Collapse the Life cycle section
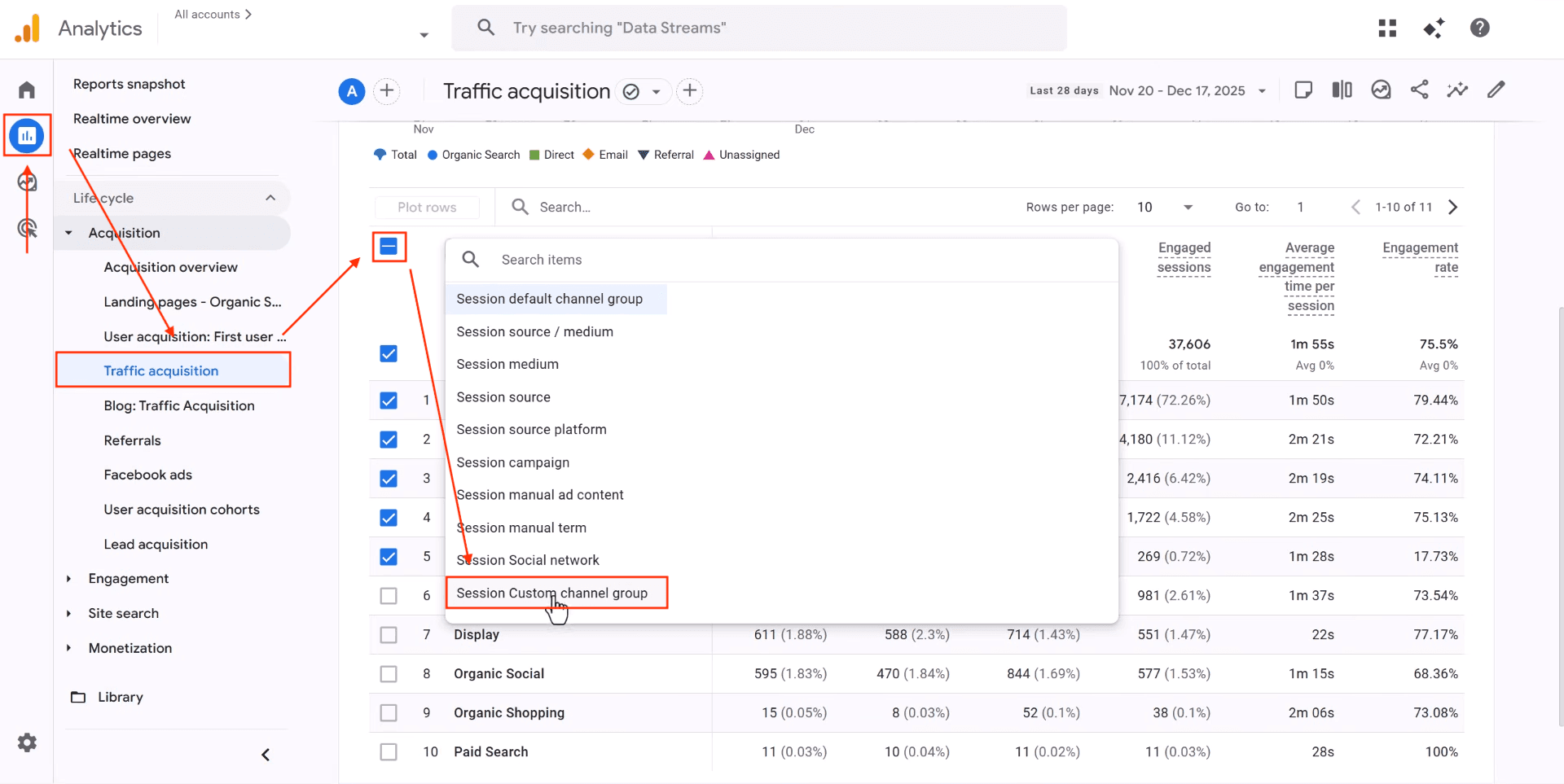 coord(270,197)
